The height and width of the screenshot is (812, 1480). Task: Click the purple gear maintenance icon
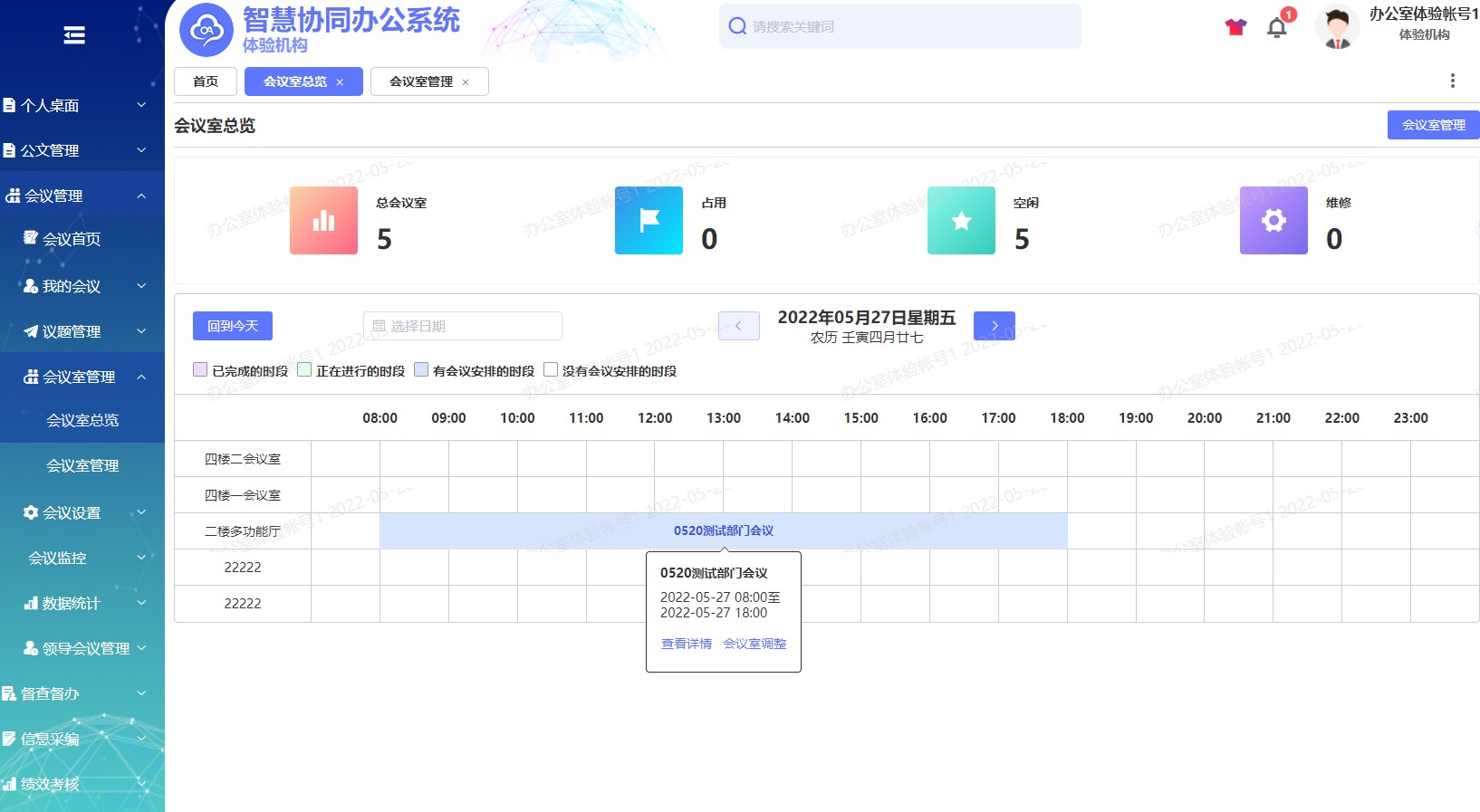(1273, 221)
